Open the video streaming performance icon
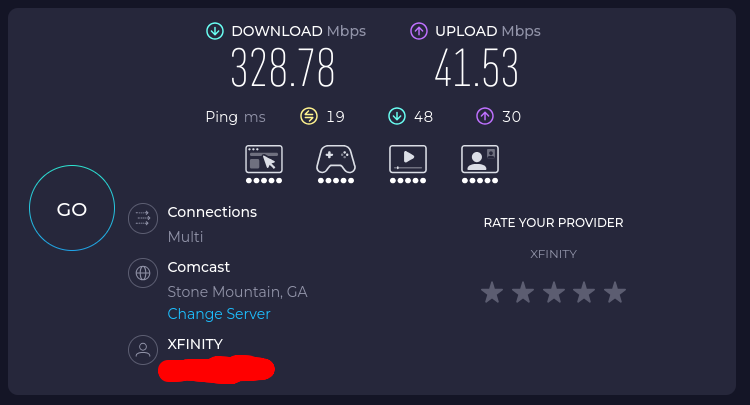This screenshot has width=750, height=405. (x=408, y=164)
